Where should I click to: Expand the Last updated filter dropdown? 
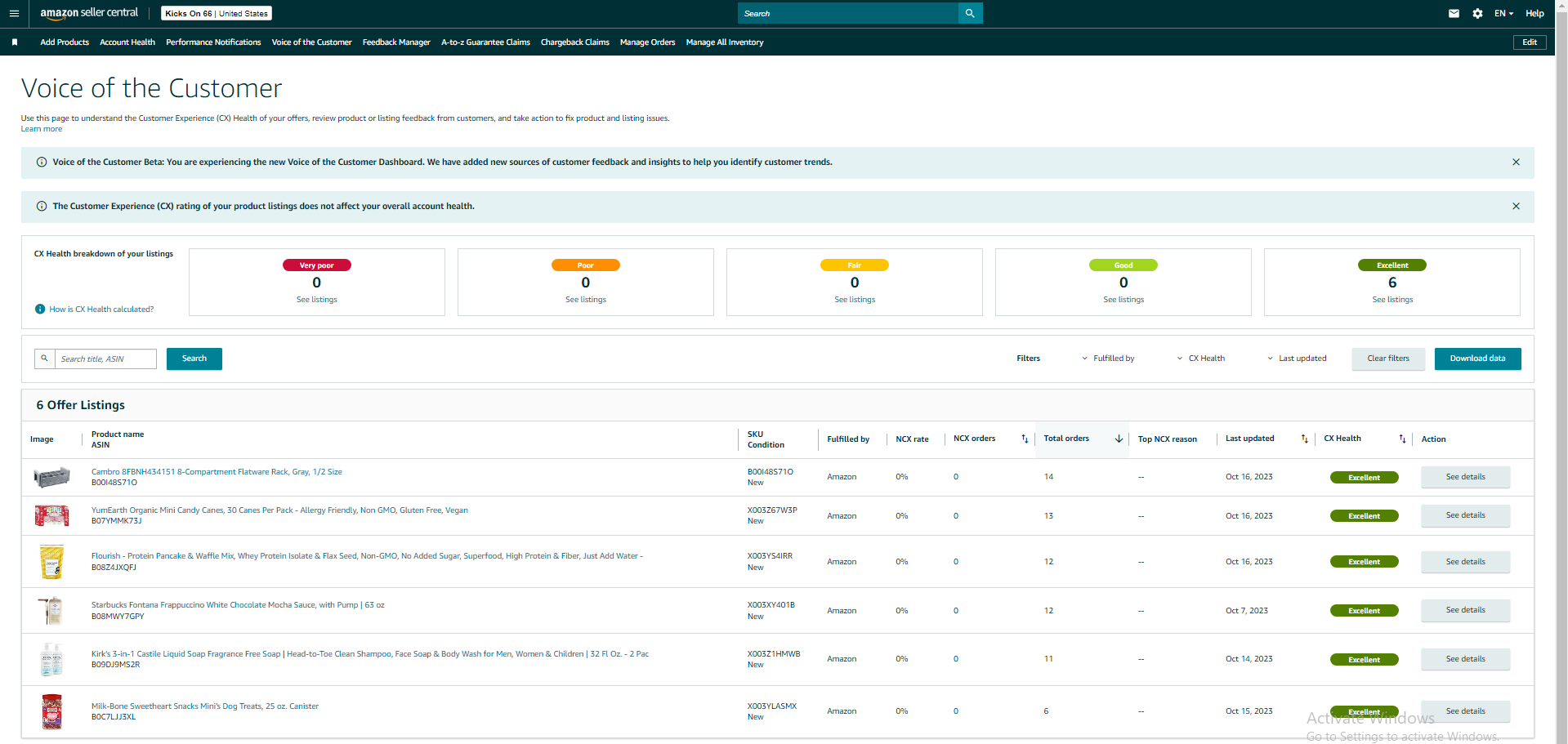click(x=1297, y=359)
